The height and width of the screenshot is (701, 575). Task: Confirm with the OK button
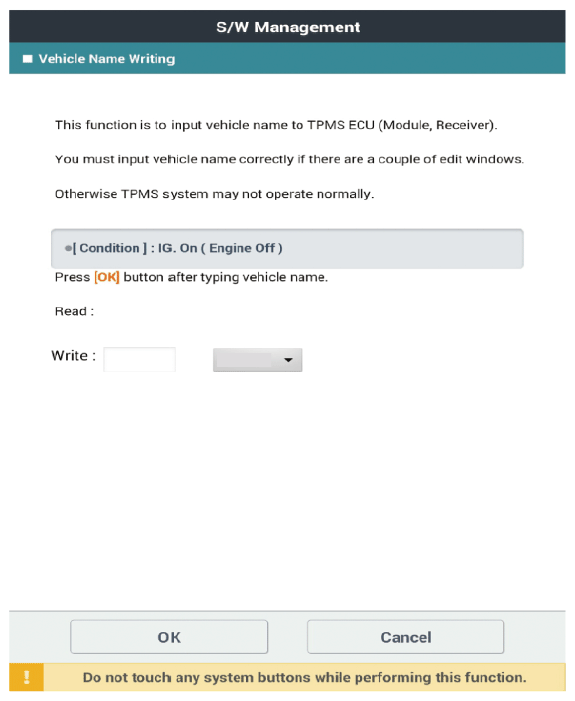click(x=169, y=637)
